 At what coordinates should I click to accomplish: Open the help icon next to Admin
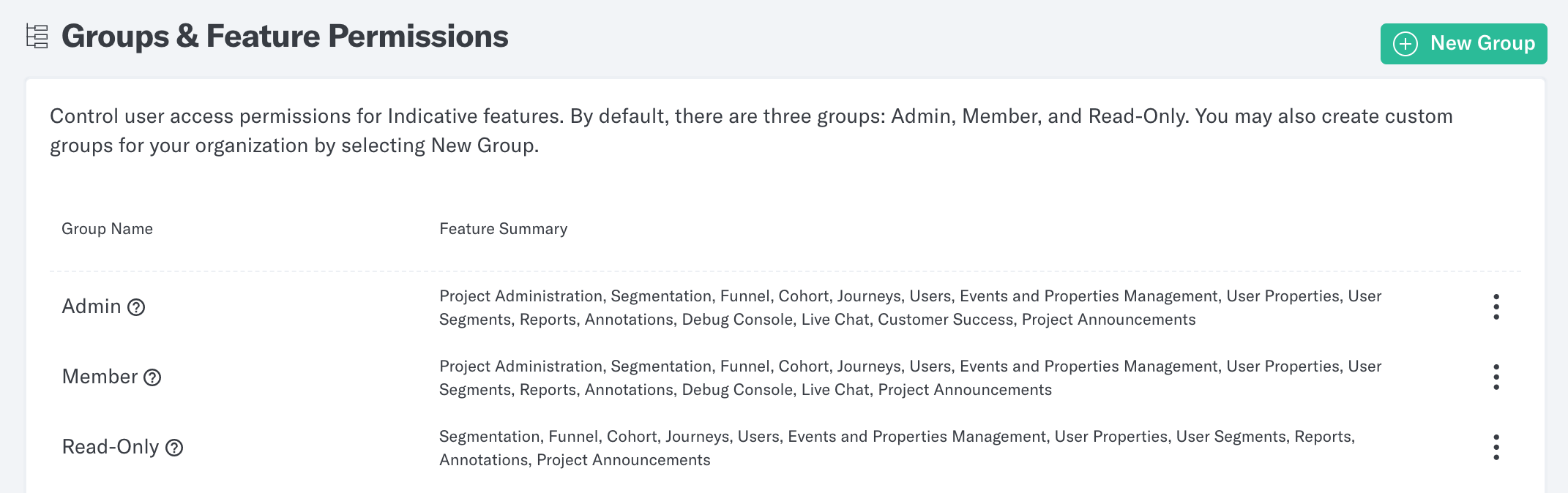136,307
